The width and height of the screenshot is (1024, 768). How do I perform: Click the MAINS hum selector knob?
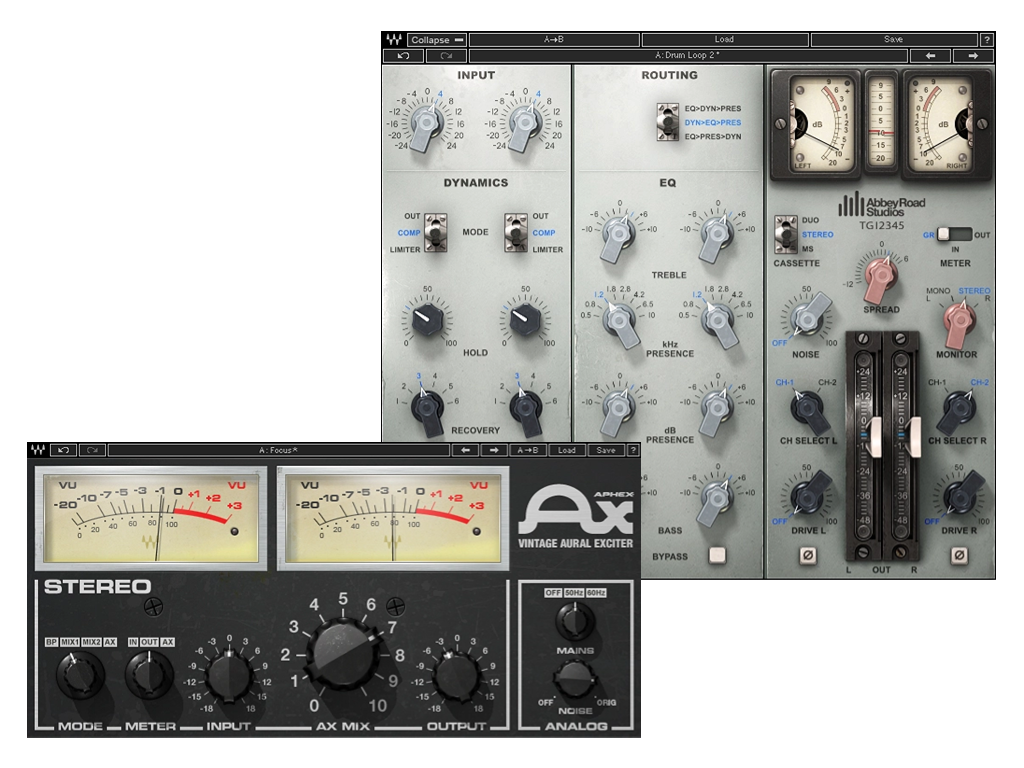(x=575, y=622)
